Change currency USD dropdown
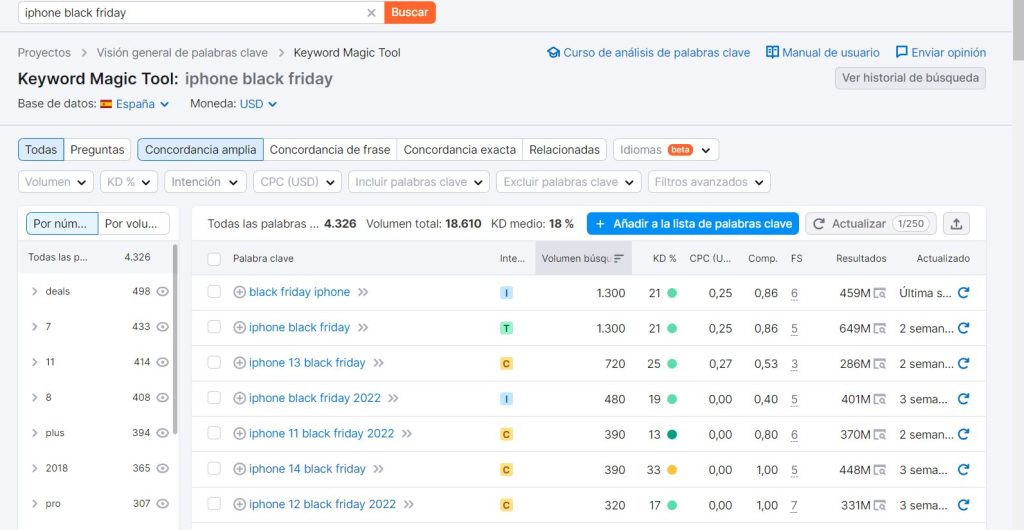 click(x=258, y=104)
